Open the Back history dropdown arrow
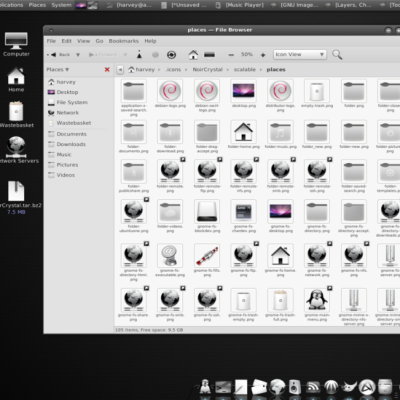Viewport: 400px width, 400px height. 78,55
